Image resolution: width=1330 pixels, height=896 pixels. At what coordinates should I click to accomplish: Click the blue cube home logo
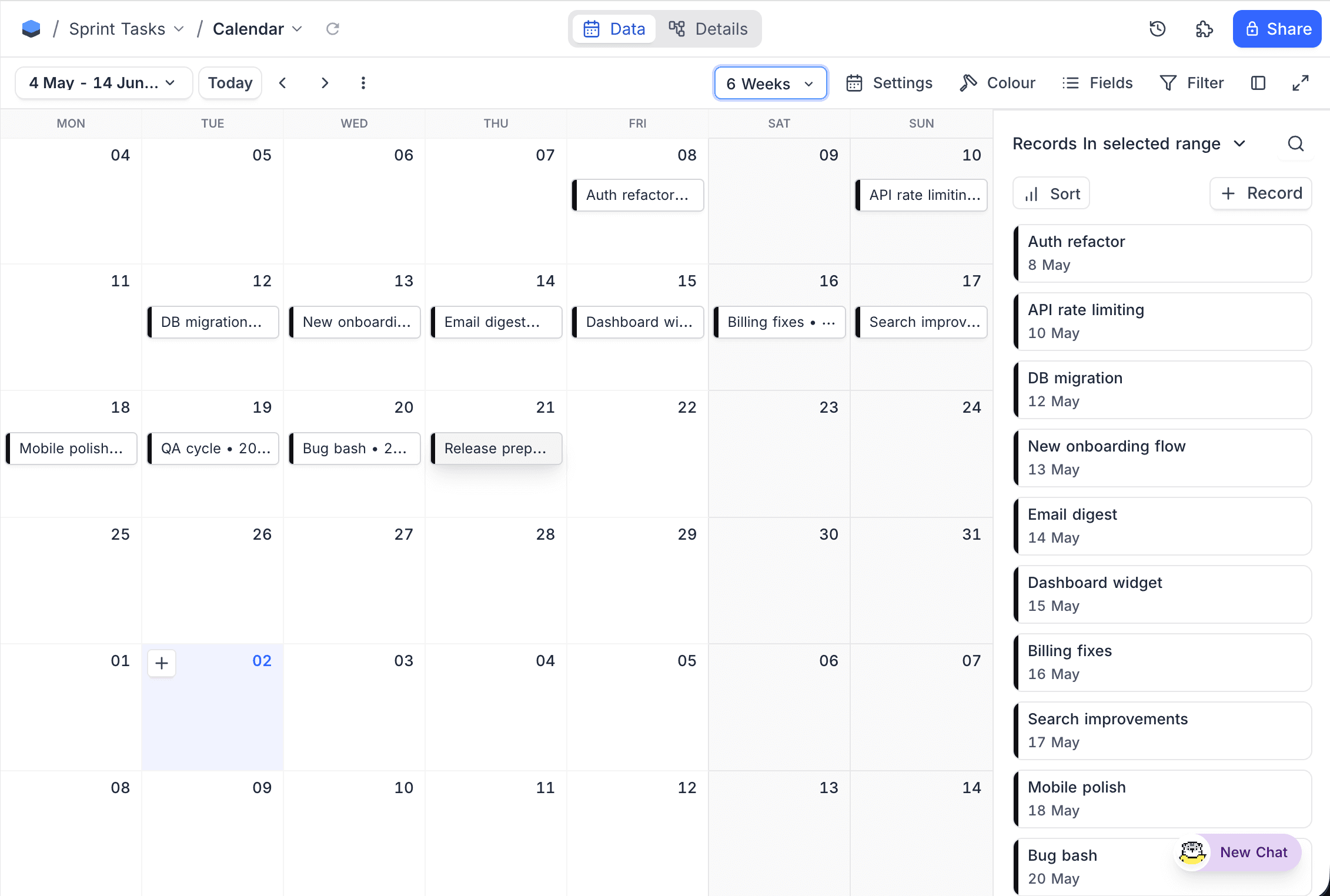[x=31, y=29]
